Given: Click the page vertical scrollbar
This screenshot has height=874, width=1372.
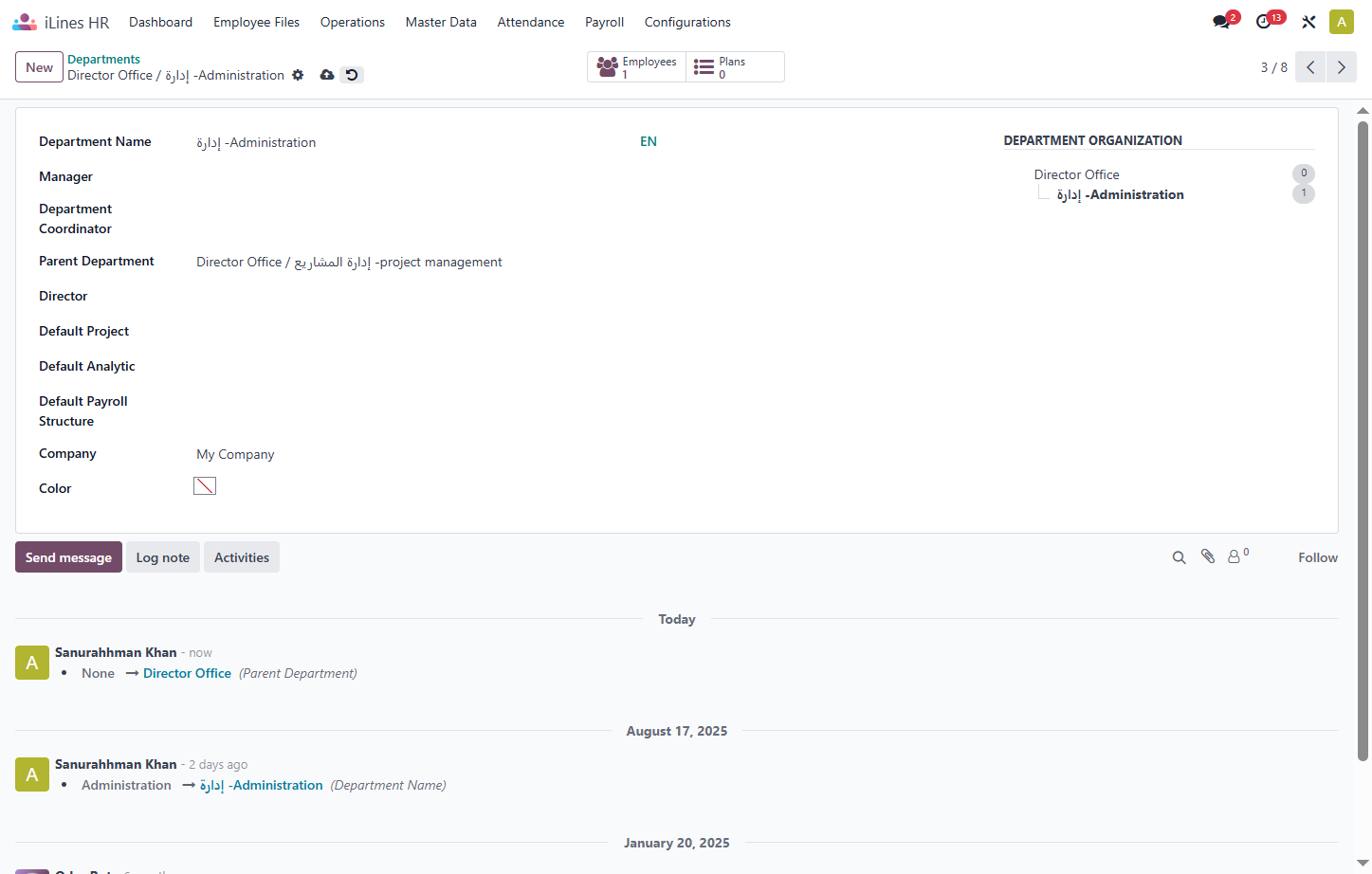Looking at the screenshot, I should pyautogui.click(x=1363, y=441).
